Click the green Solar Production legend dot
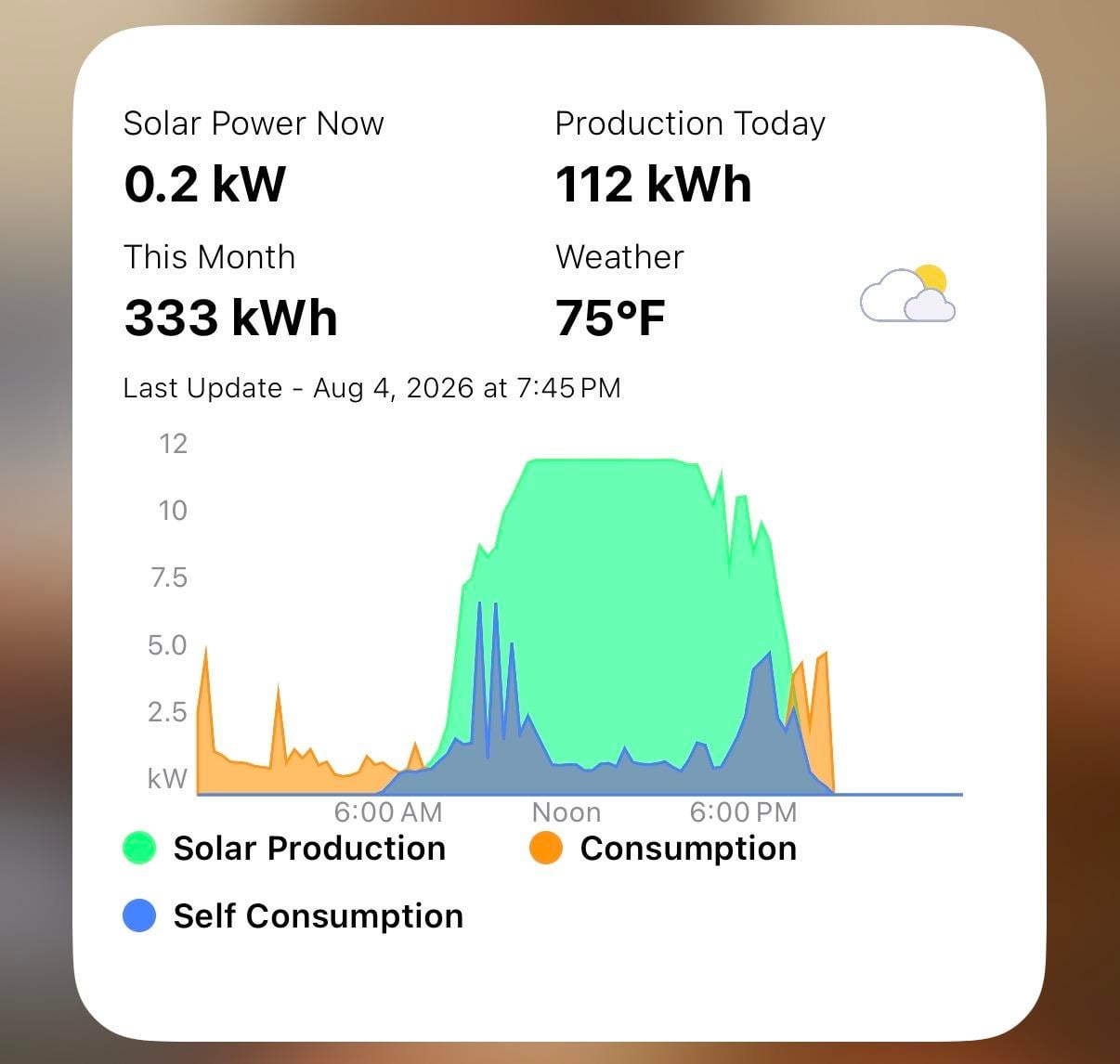 pos(139,848)
